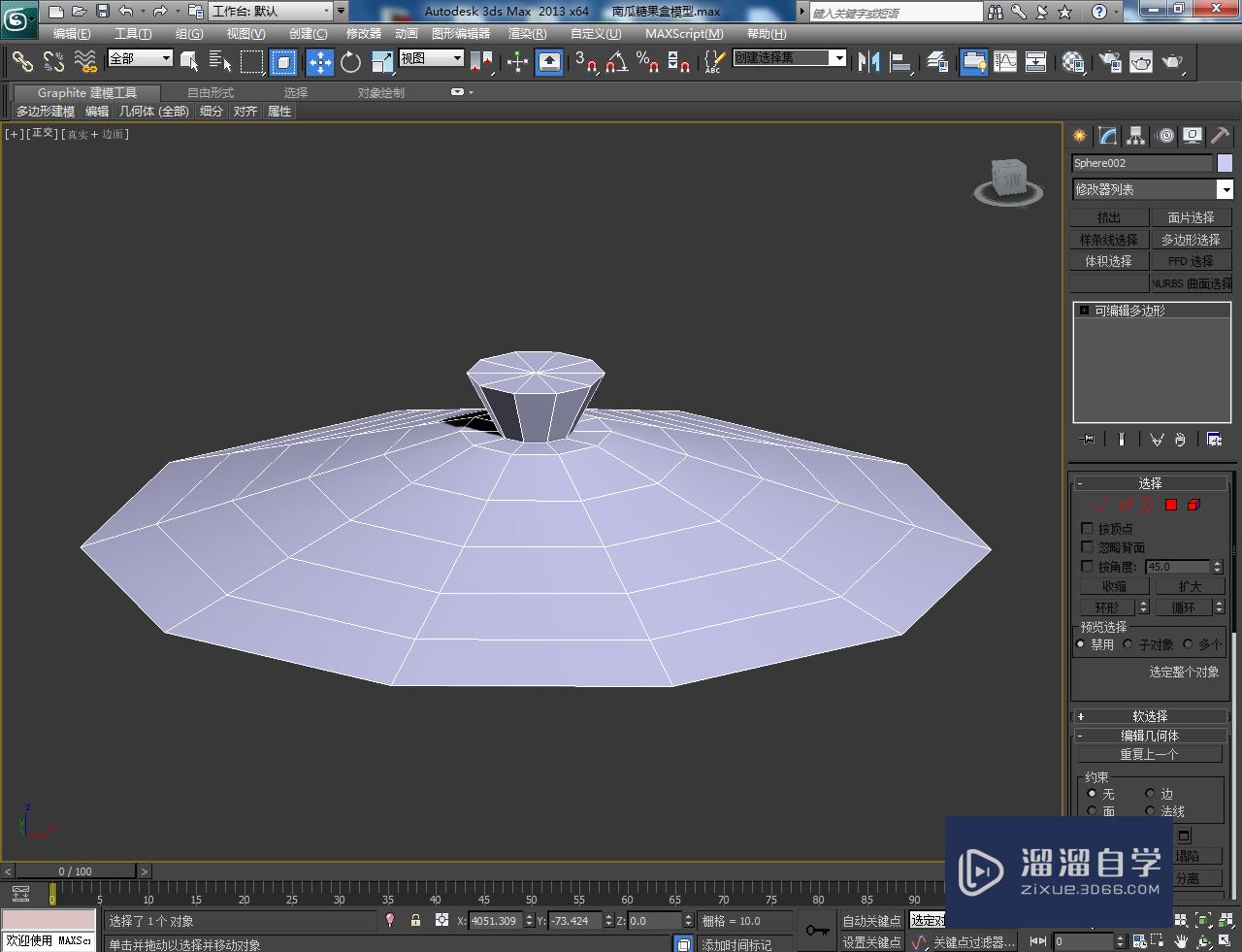Select the 无 constraint radio

coord(1092,793)
